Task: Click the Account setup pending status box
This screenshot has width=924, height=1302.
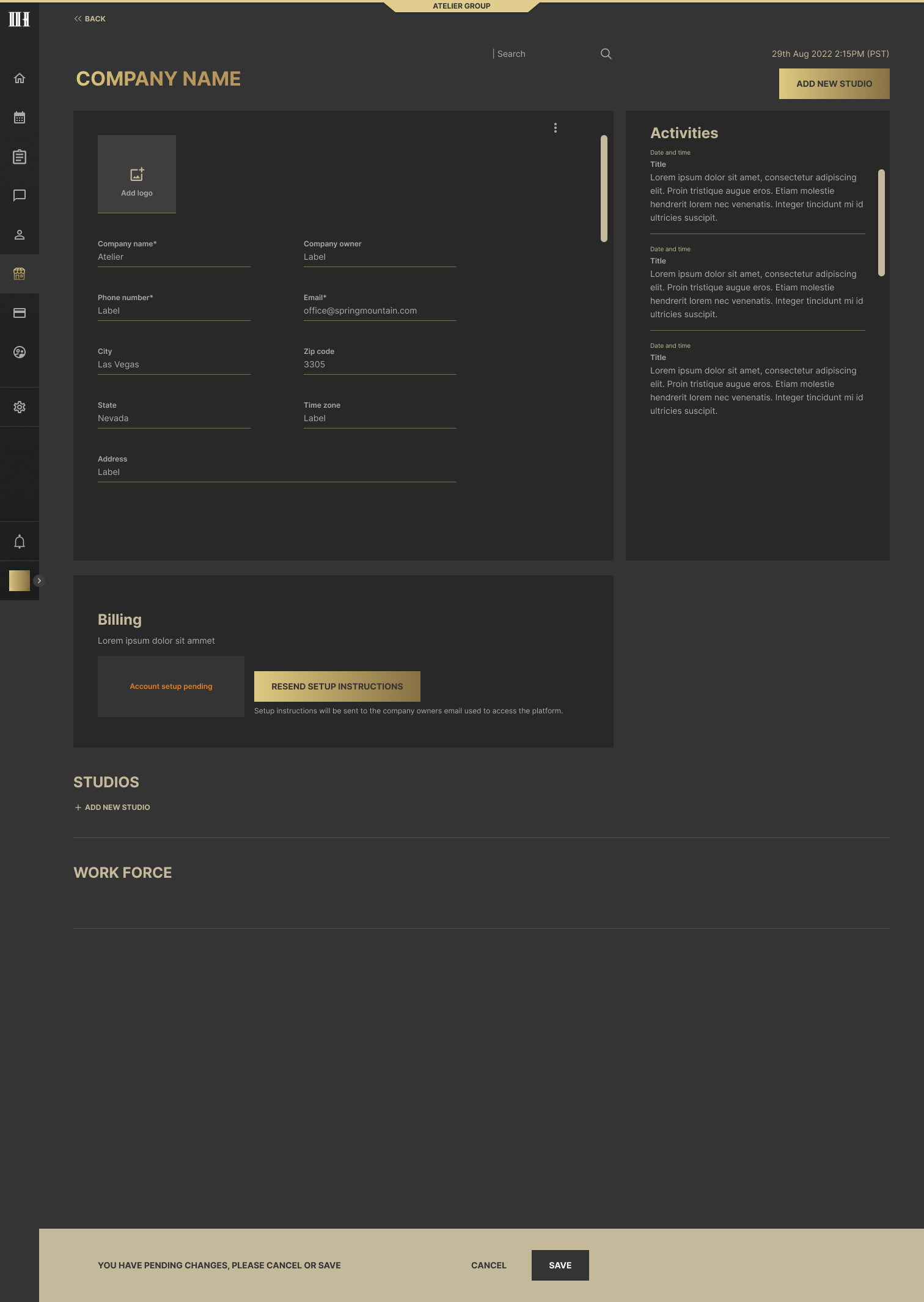Action: tap(171, 686)
